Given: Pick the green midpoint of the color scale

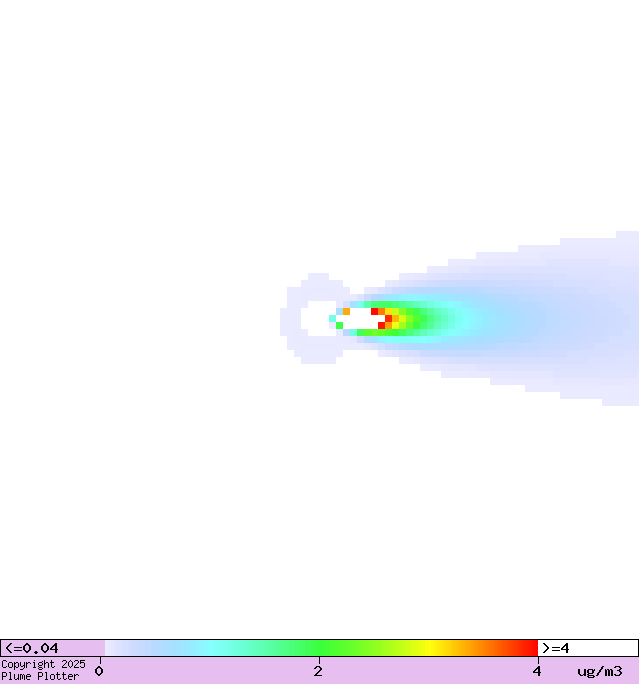Looking at the screenshot, I should click(x=320, y=648).
